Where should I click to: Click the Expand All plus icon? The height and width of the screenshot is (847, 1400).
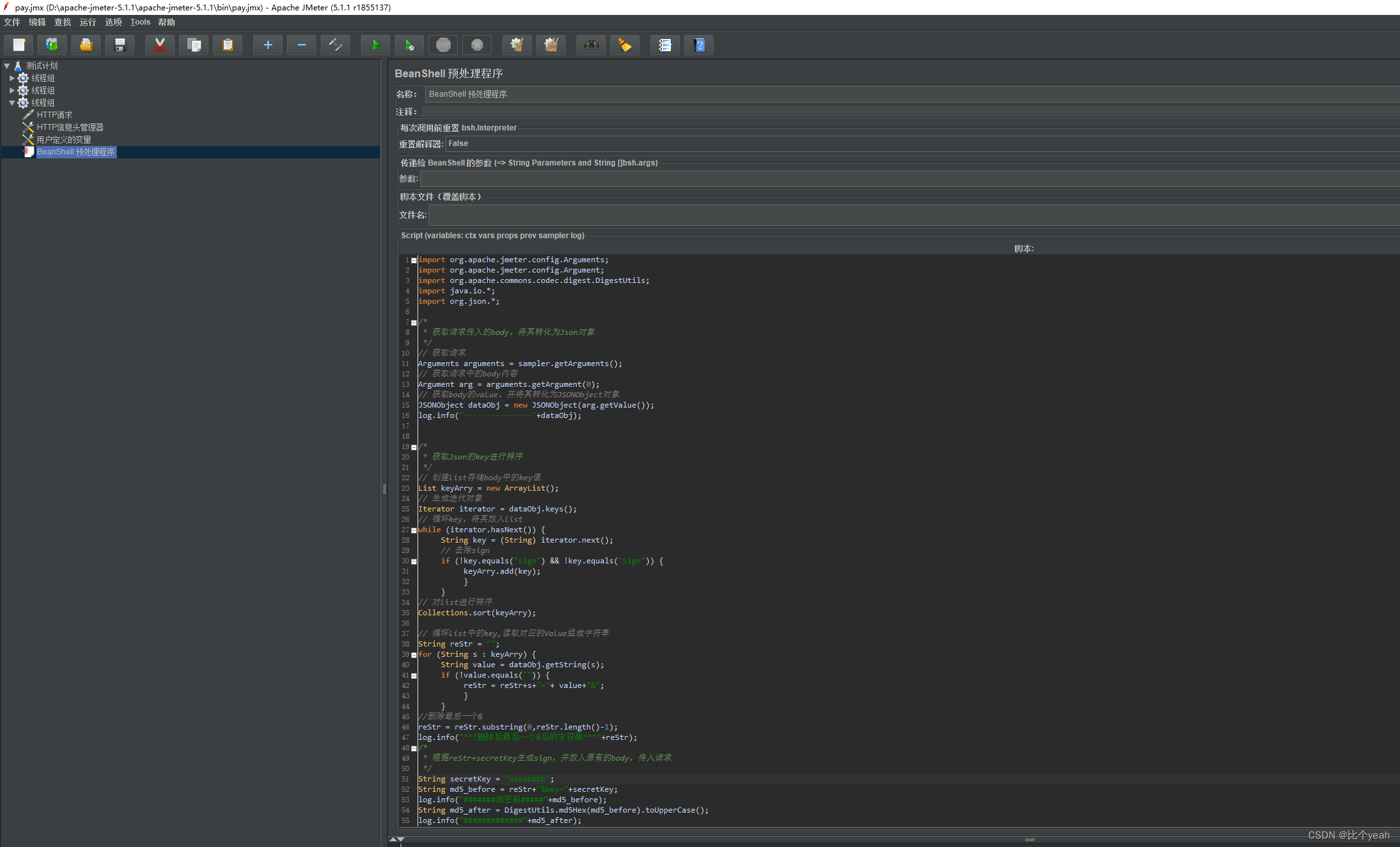(268, 45)
